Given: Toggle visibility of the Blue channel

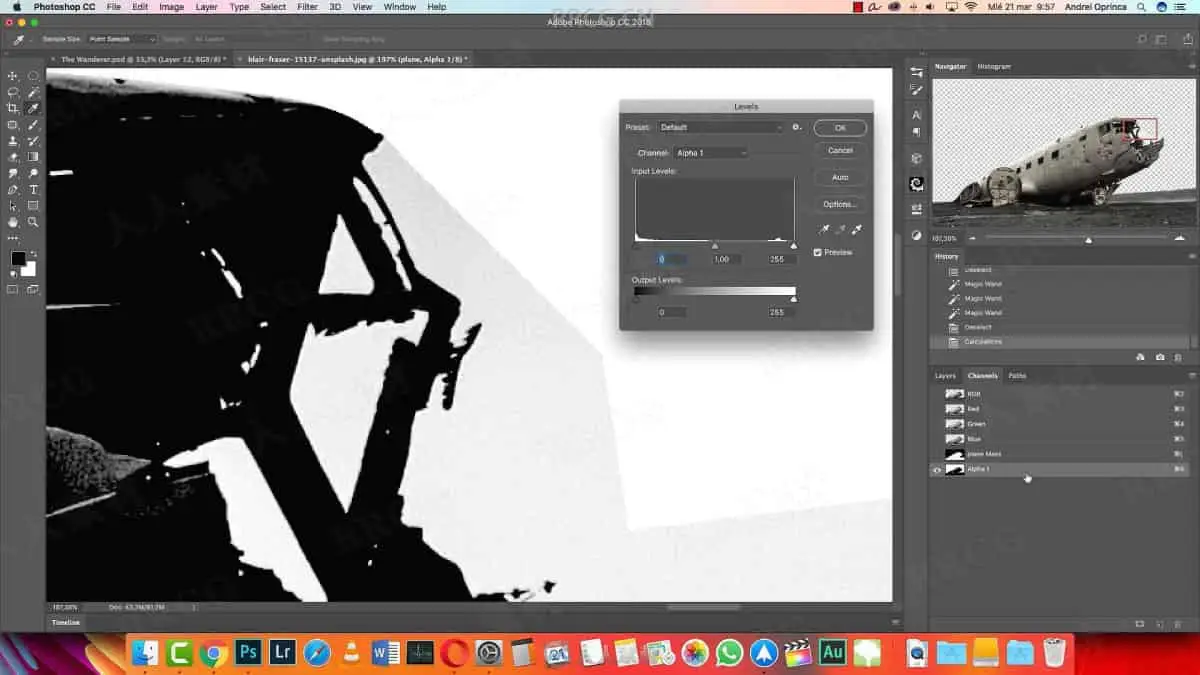Looking at the screenshot, I should [937, 439].
